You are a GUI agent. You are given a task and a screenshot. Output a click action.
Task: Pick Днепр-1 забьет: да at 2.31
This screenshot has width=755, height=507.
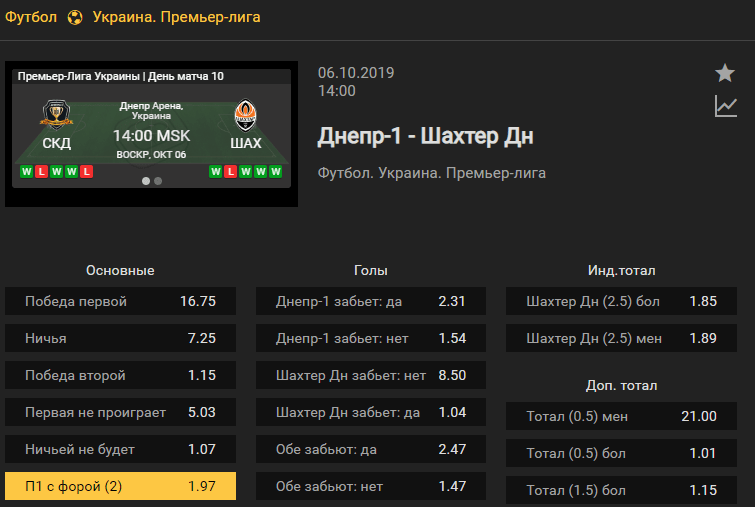[371, 301]
